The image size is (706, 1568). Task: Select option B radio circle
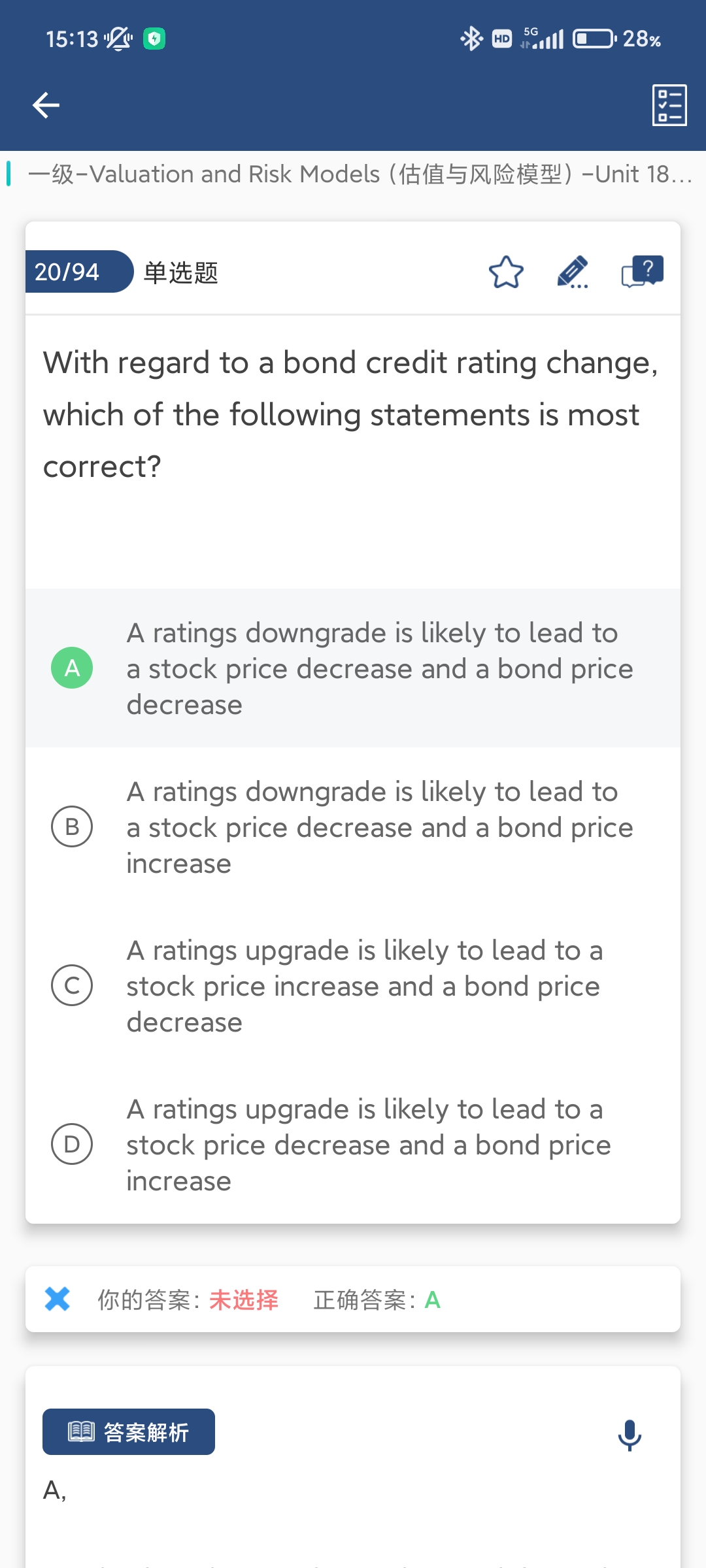pyautogui.click(x=72, y=826)
